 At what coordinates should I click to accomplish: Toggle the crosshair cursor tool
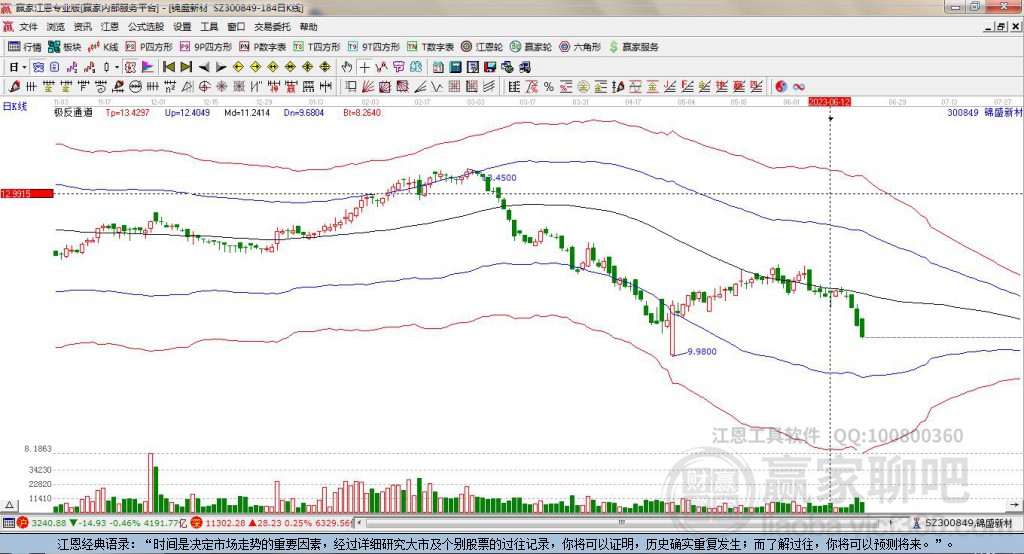[x=364, y=67]
